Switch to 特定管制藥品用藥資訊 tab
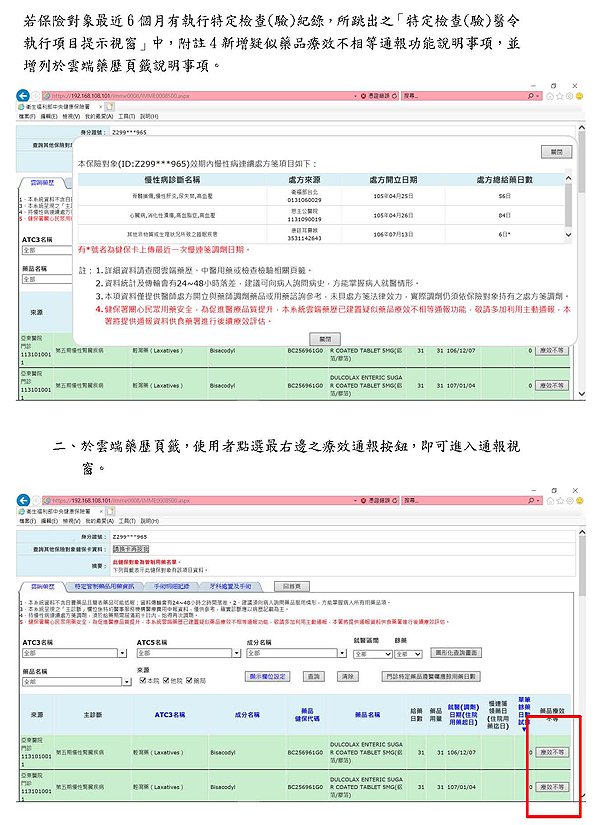Image resolution: width=600 pixels, height=825 pixels. (x=104, y=586)
